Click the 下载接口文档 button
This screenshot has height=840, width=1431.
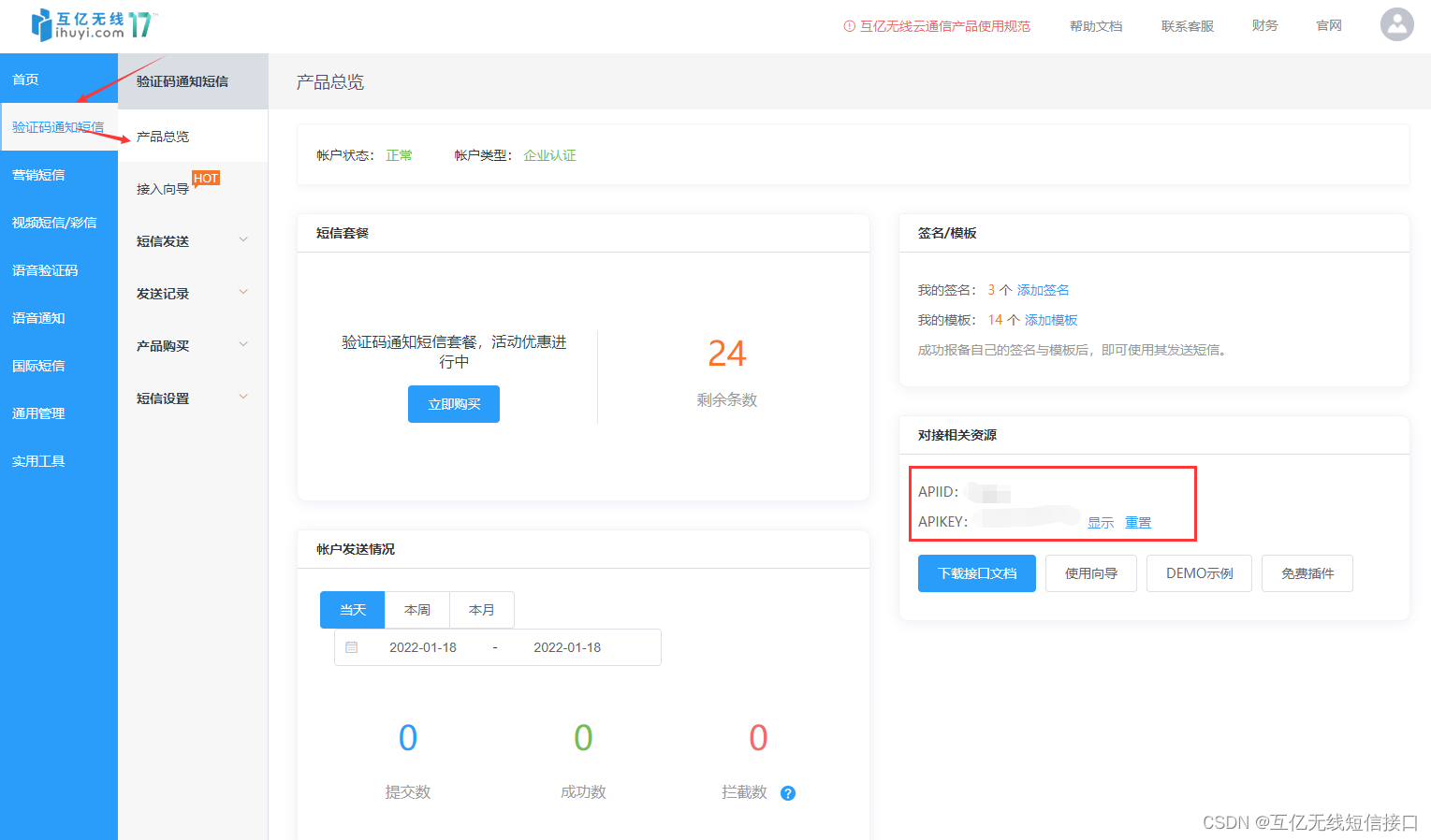976,572
